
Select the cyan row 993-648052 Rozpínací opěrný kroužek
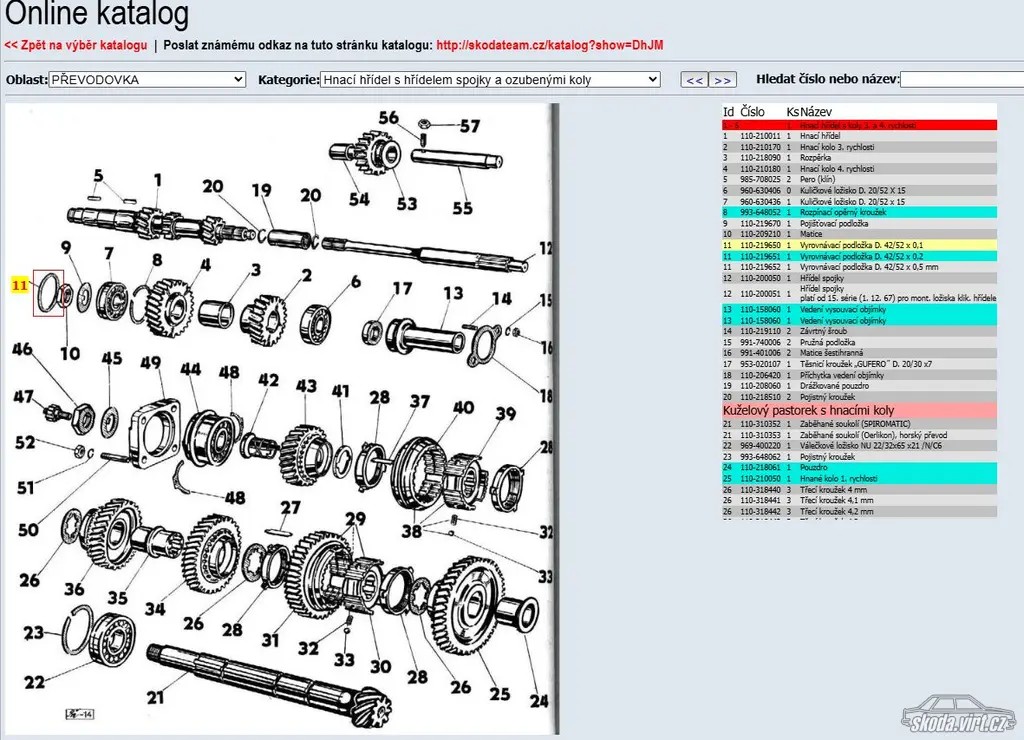coord(859,212)
